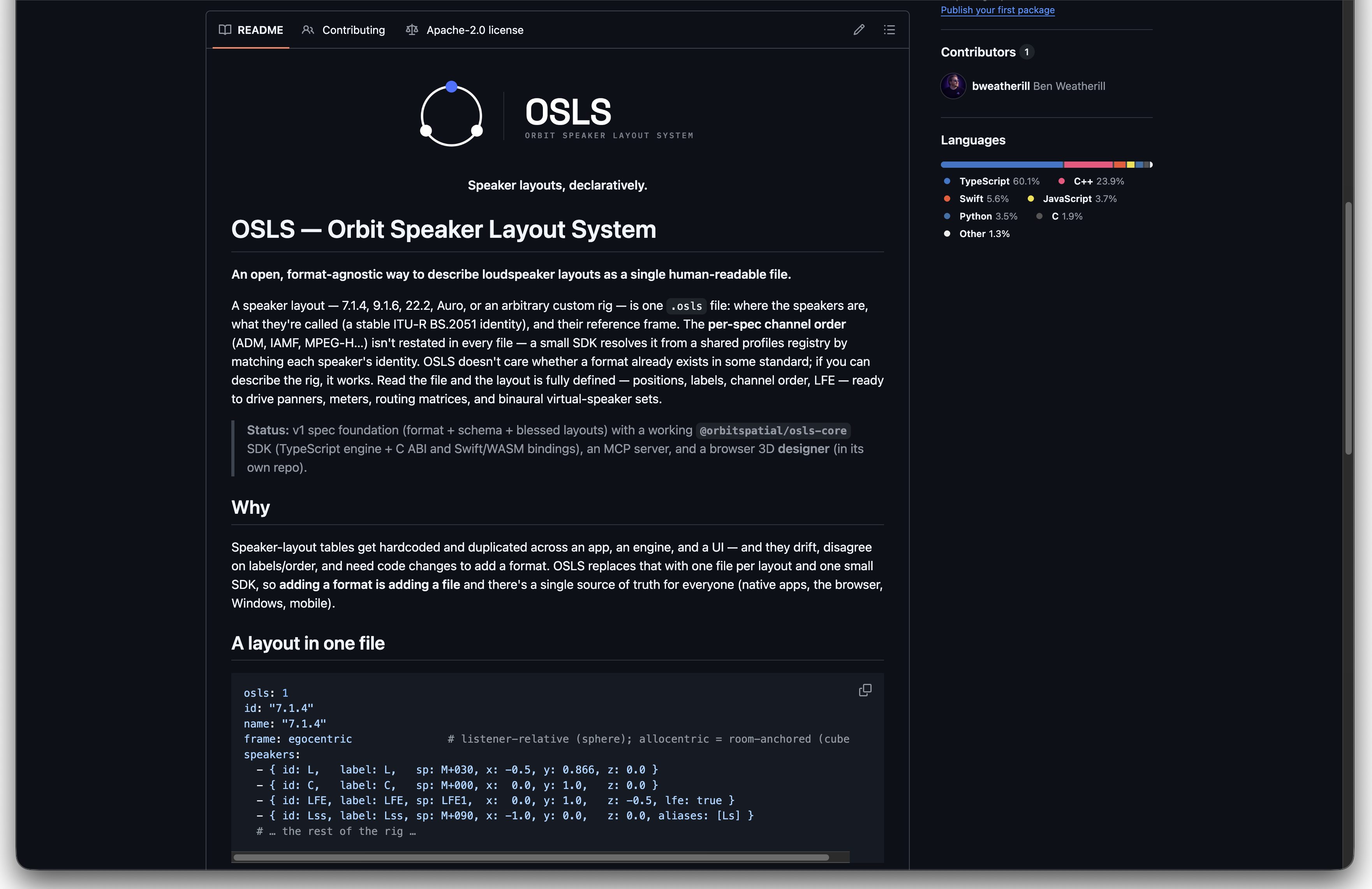1372x889 pixels.
Task: Switch to the Contributing tab
Action: (343, 30)
